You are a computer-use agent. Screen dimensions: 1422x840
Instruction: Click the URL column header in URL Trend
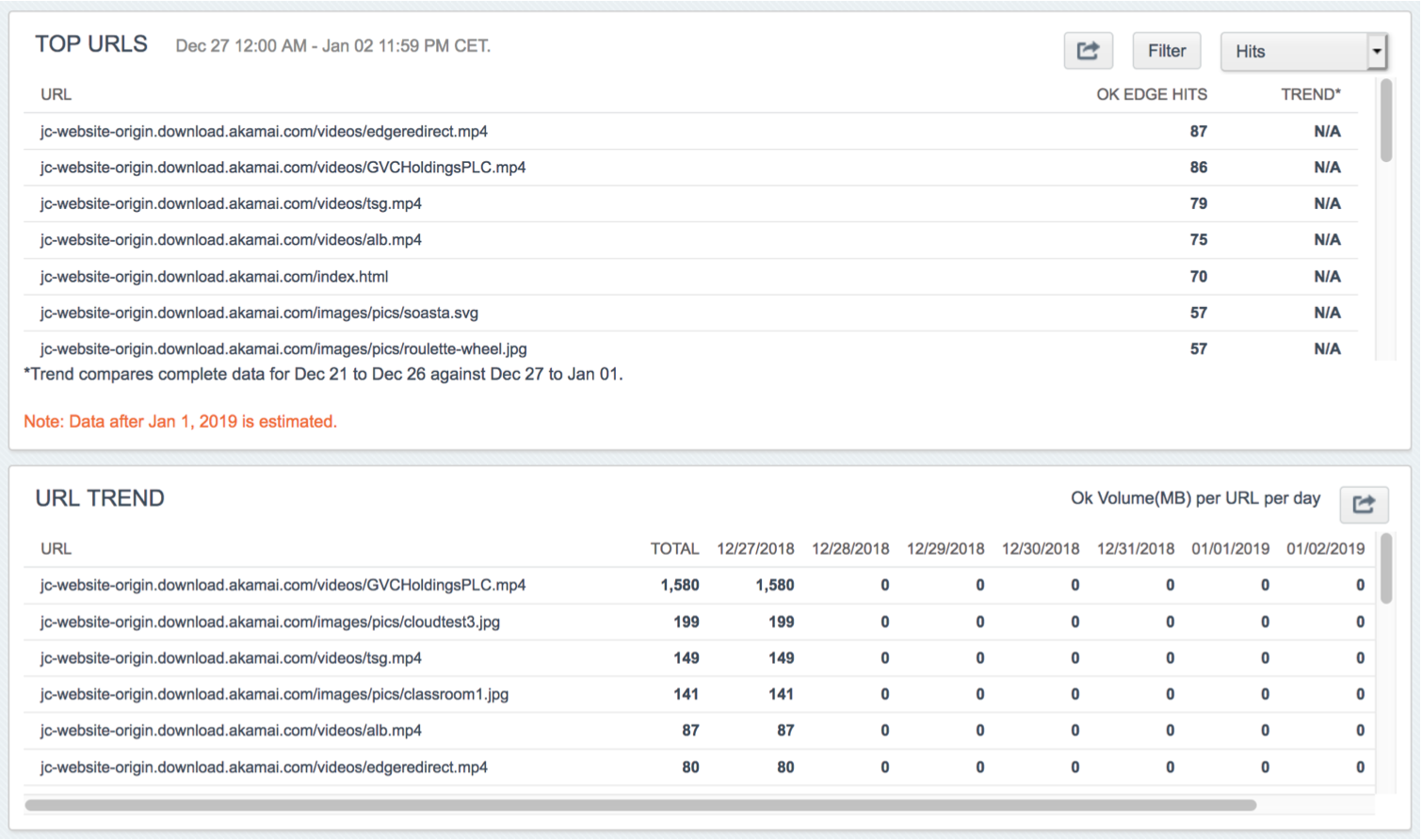(x=56, y=548)
